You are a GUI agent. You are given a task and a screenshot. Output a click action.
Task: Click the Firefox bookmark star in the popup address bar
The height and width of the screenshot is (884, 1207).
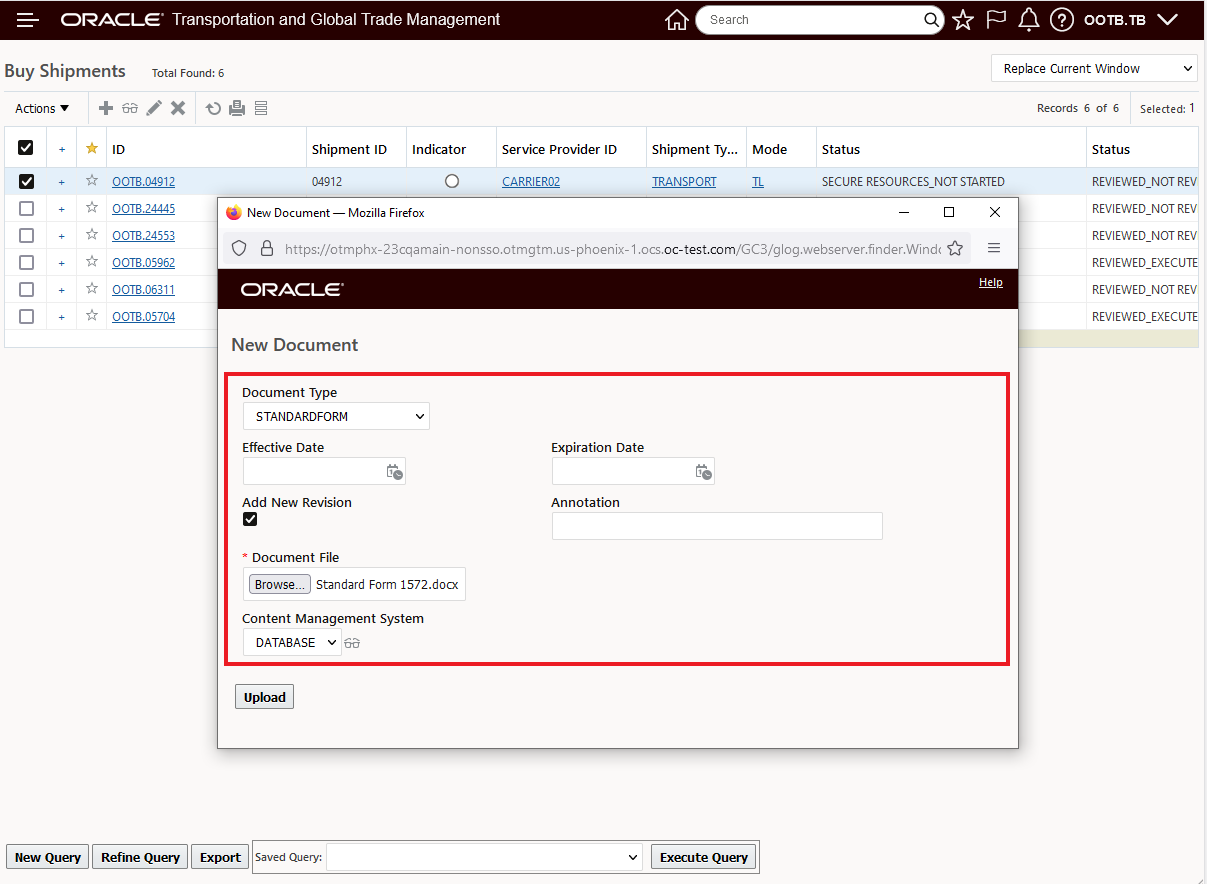coord(955,248)
